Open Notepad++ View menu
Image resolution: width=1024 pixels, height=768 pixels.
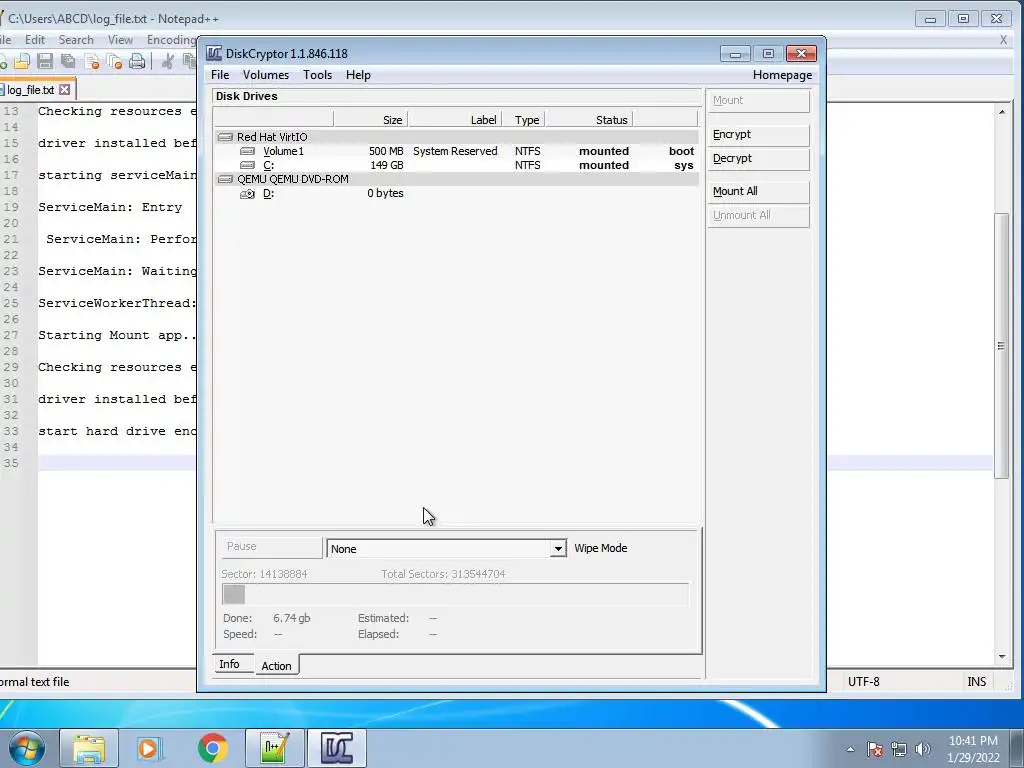pos(120,40)
